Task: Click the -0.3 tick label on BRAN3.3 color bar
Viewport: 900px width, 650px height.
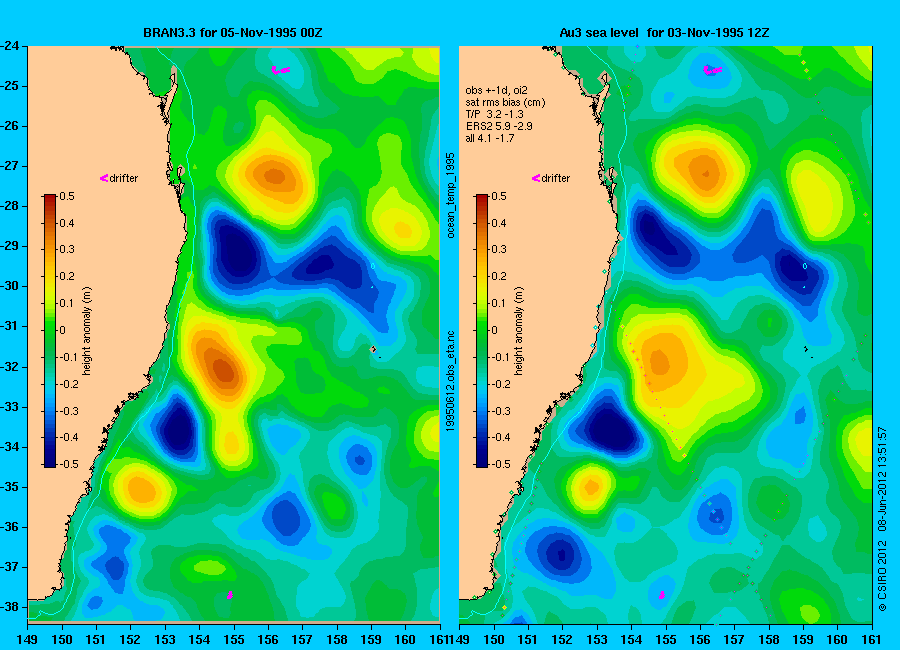Action: (69, 411)
